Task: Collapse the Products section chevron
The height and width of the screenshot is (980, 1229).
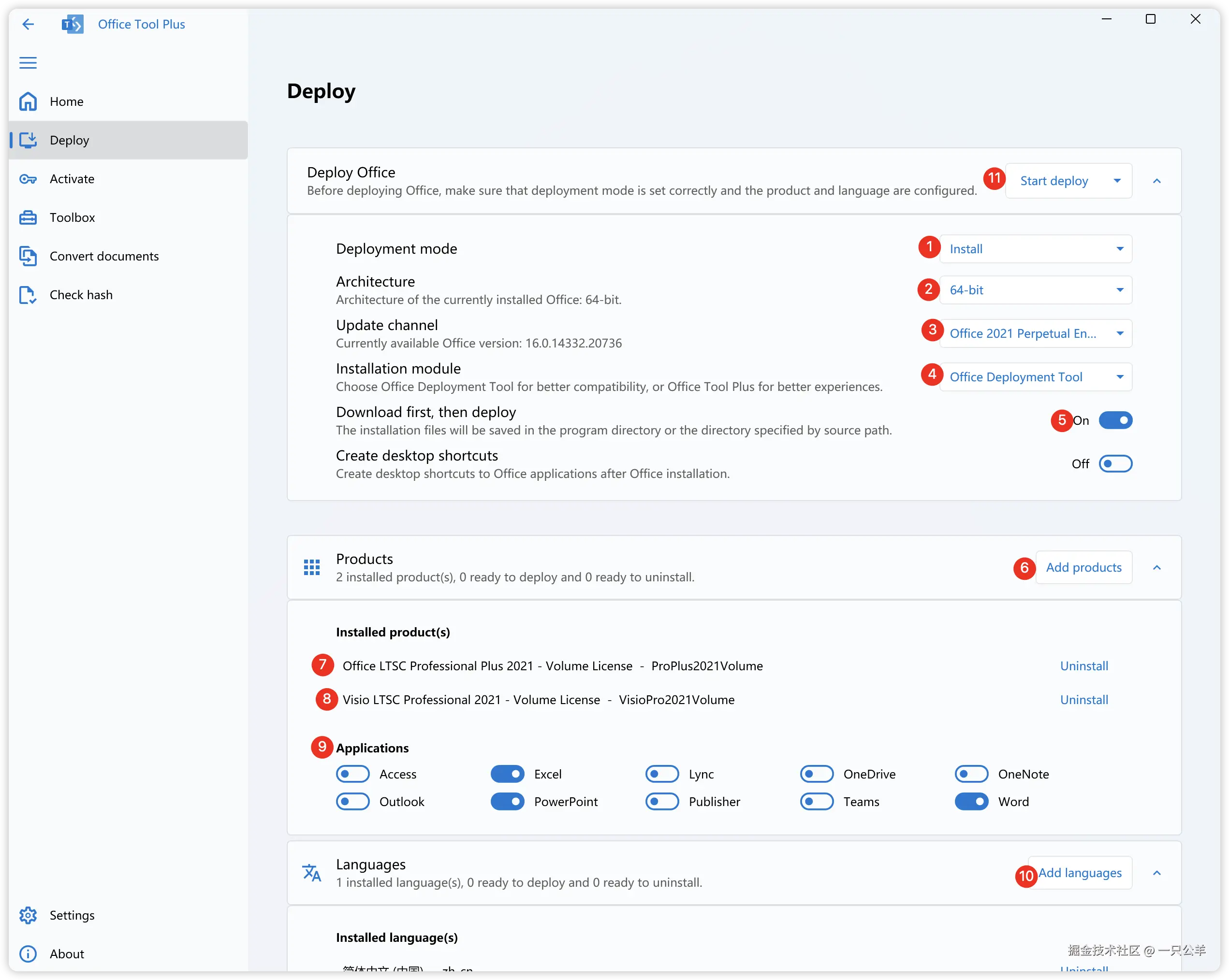Action: [x=1156, y=567]
